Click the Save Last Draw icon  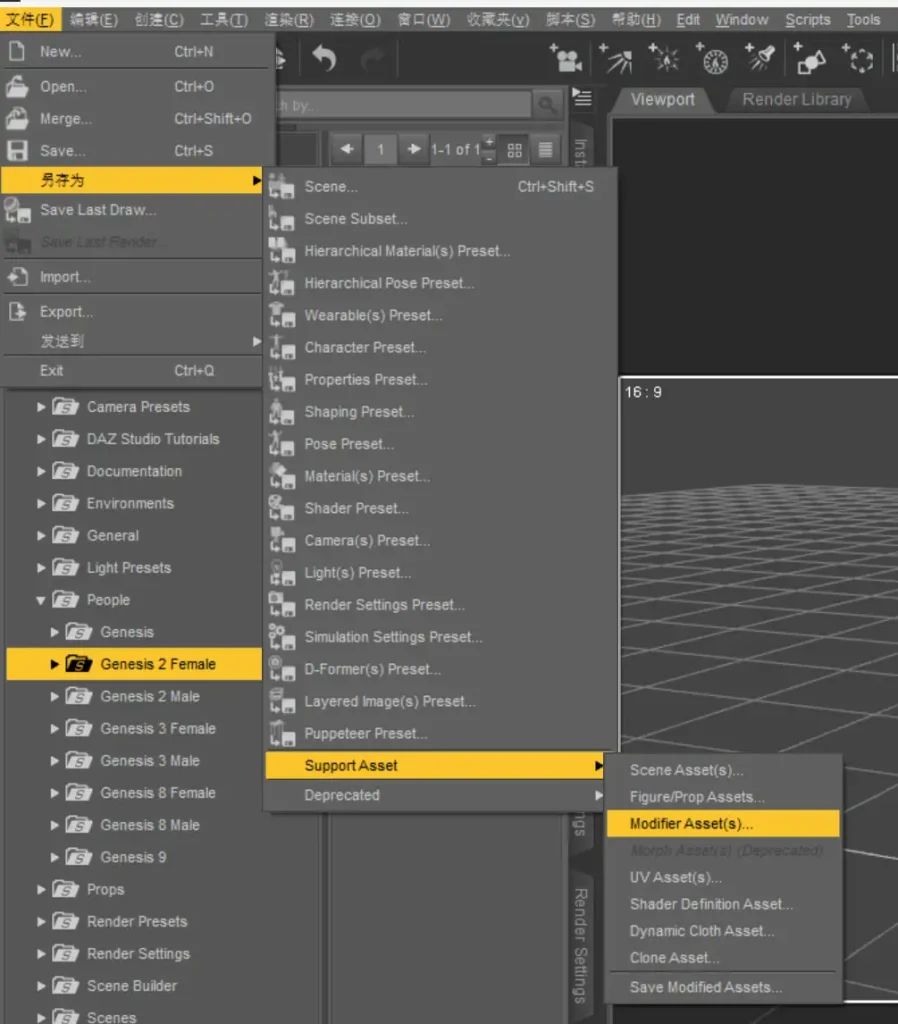(18, 210)
